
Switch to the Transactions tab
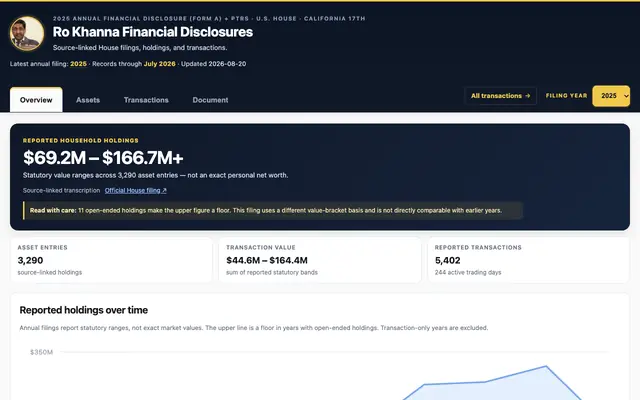point(146,100)
